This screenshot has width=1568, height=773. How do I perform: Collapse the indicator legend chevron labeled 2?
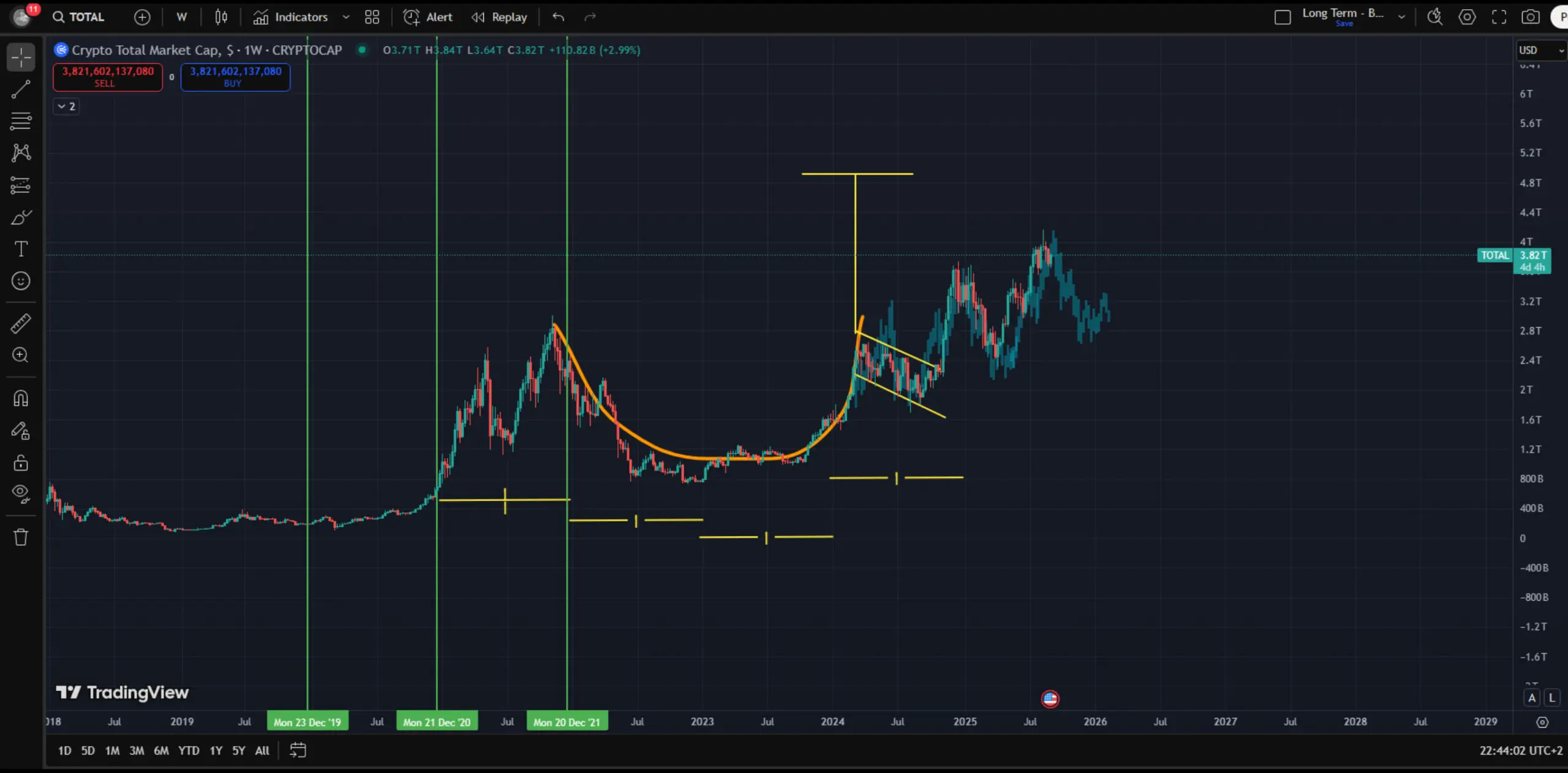[x=66, y=107]
